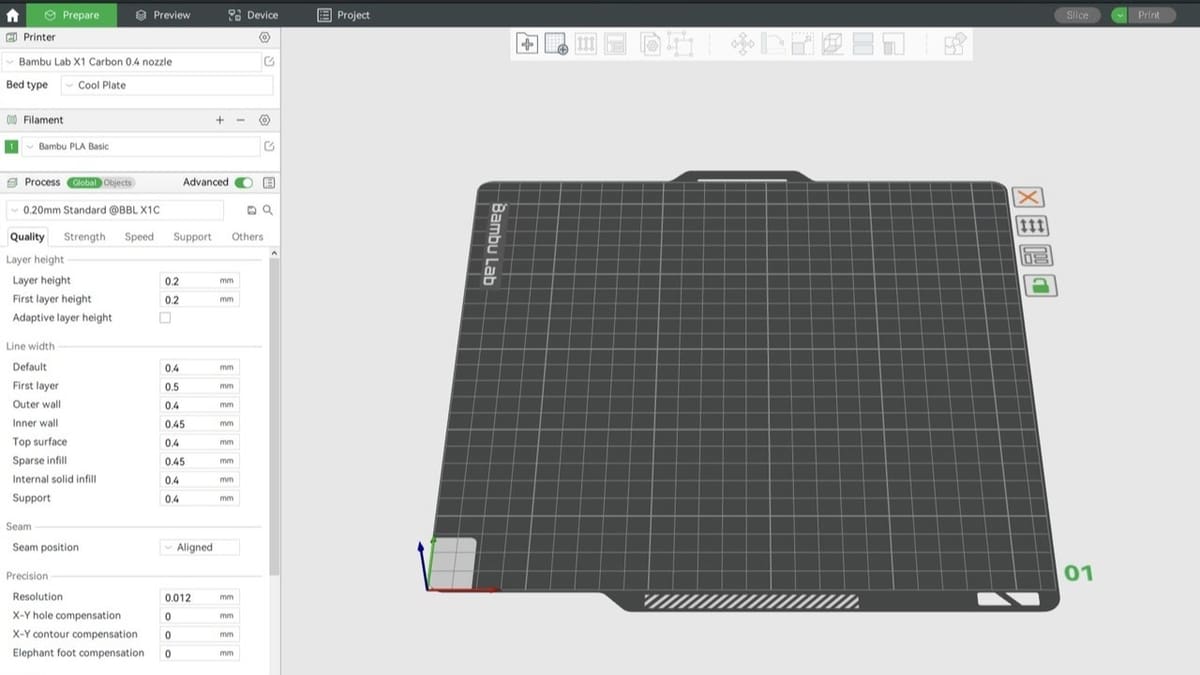
Task: Switch process scope to Global
Action: tap(84, 183)
